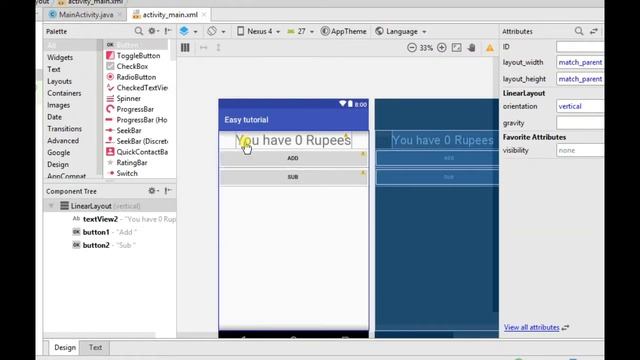Select Widgets palette category
The width and height of the screenshot is (640, 360).
tap(60, 58)
